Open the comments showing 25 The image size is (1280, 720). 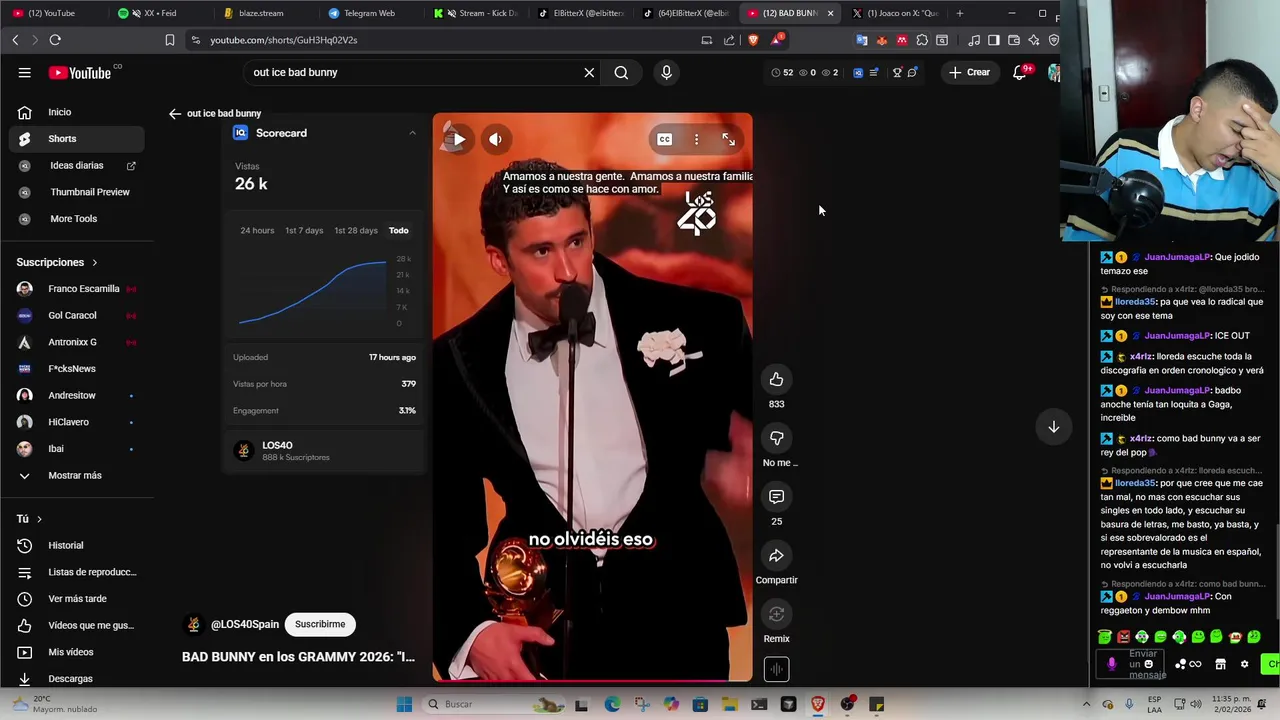pos(776,497)
